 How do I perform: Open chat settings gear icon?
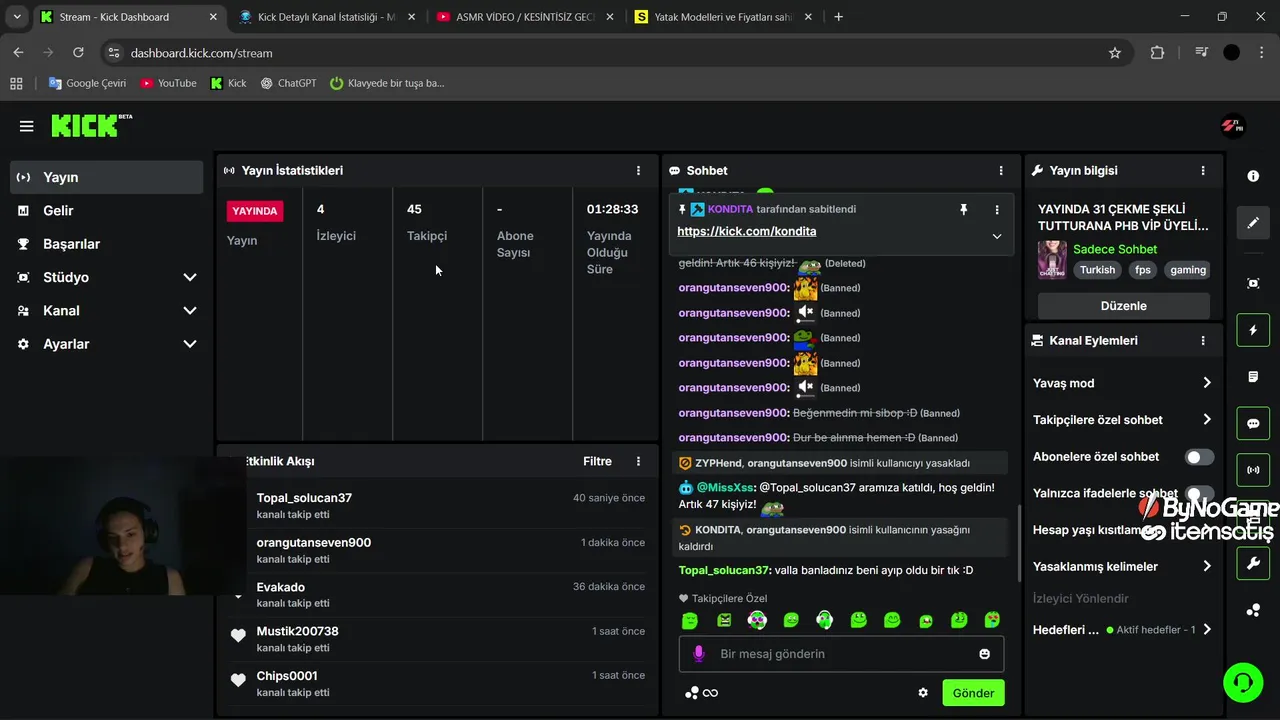923,693
